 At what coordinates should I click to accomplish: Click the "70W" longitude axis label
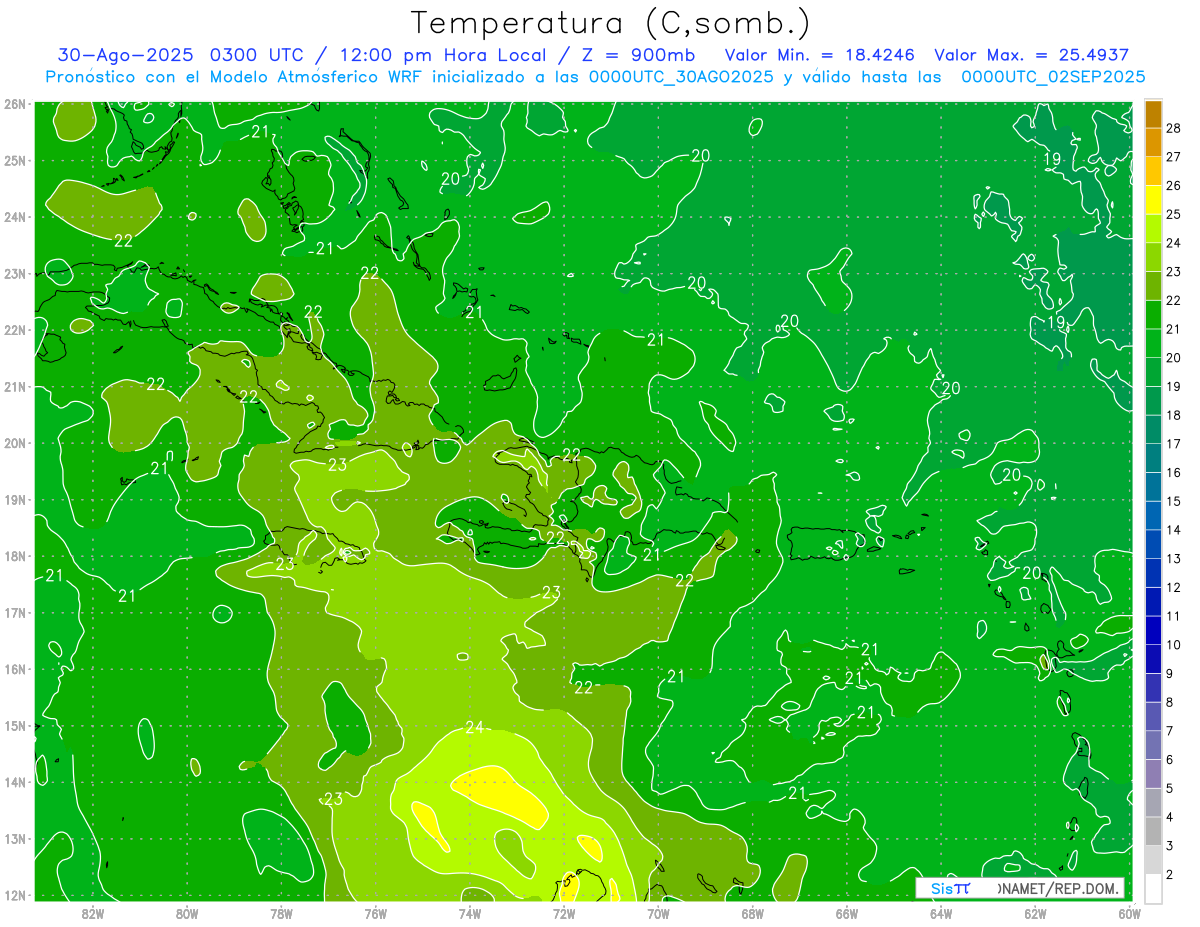[x=658, y=912]
